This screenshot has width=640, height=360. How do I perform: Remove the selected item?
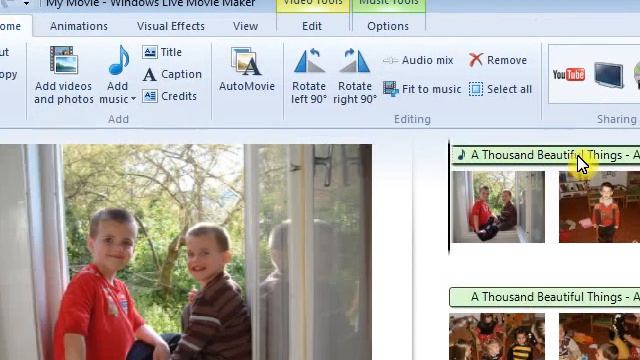pos(498,60)
